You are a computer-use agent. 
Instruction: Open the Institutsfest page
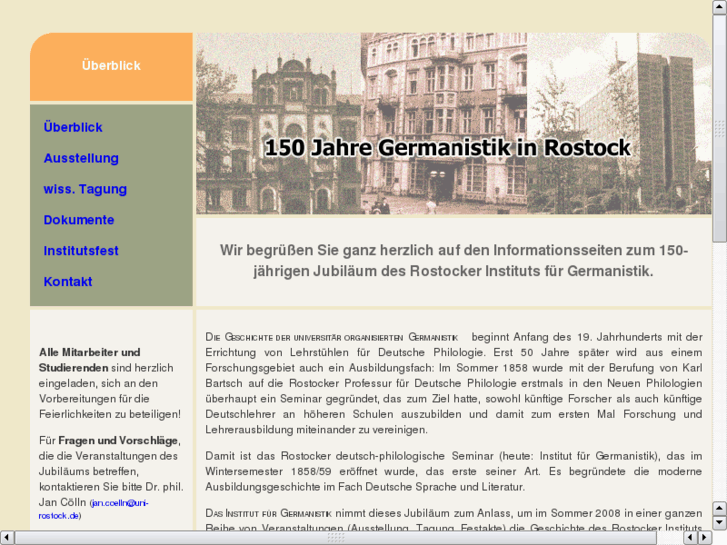(x=81, y=251)
